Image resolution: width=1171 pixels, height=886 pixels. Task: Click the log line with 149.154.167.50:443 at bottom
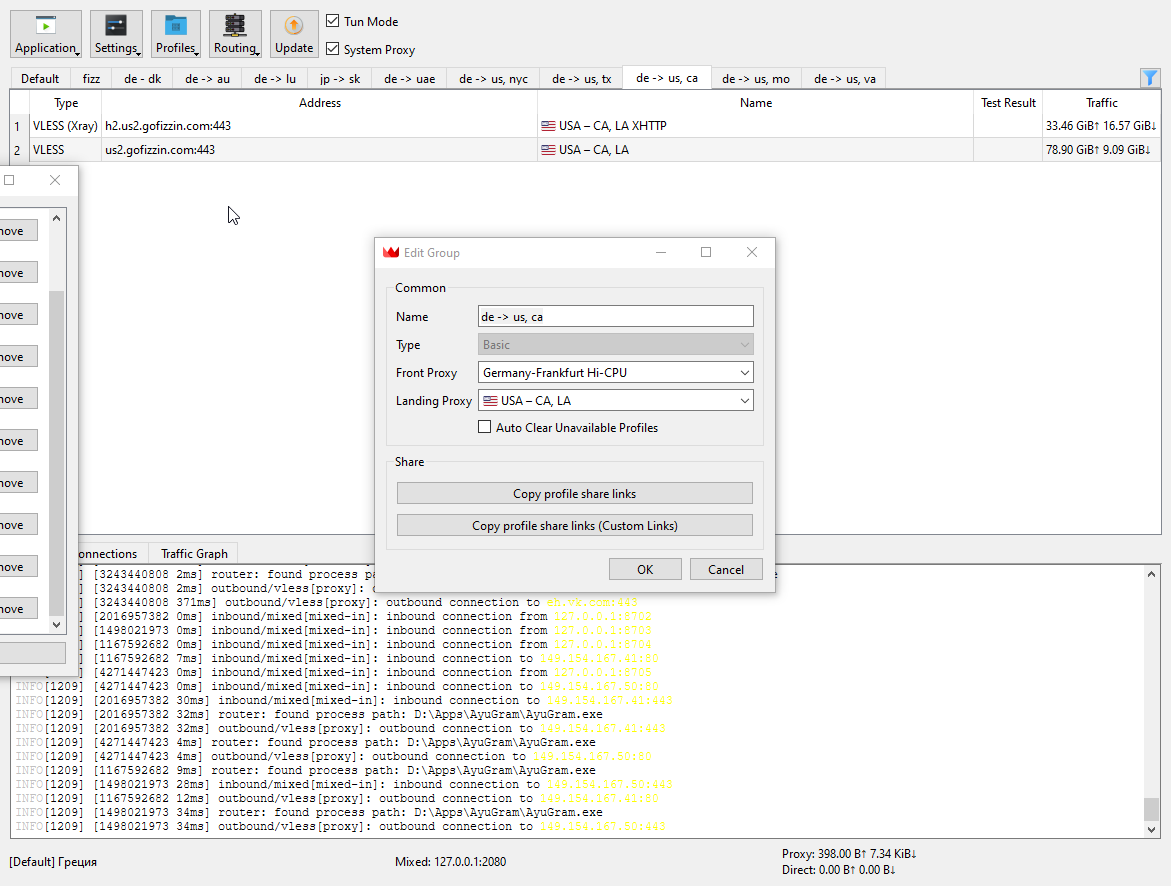(x=341, y=826)
